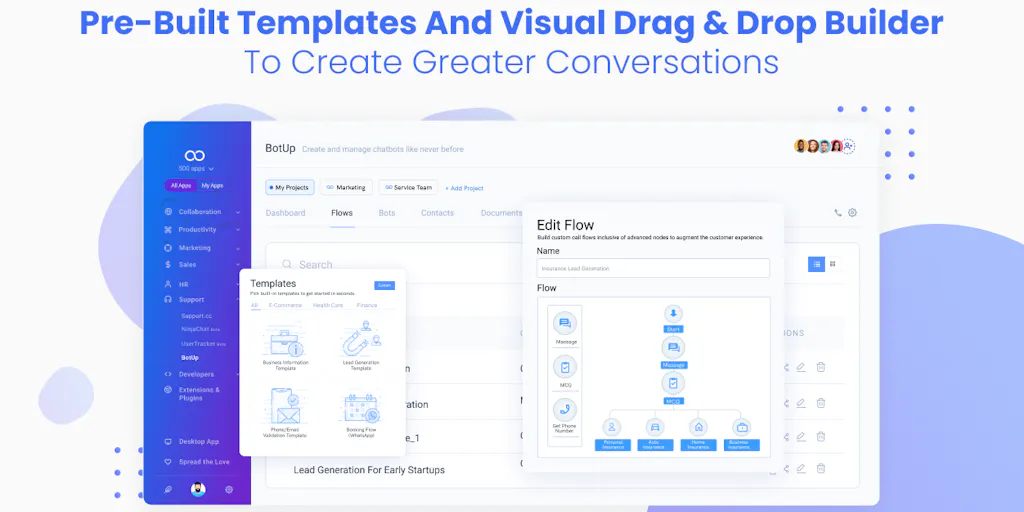Open the Bots tab
The width and height of the screenshot is (1024, 512).
click(x=387, y=213)
